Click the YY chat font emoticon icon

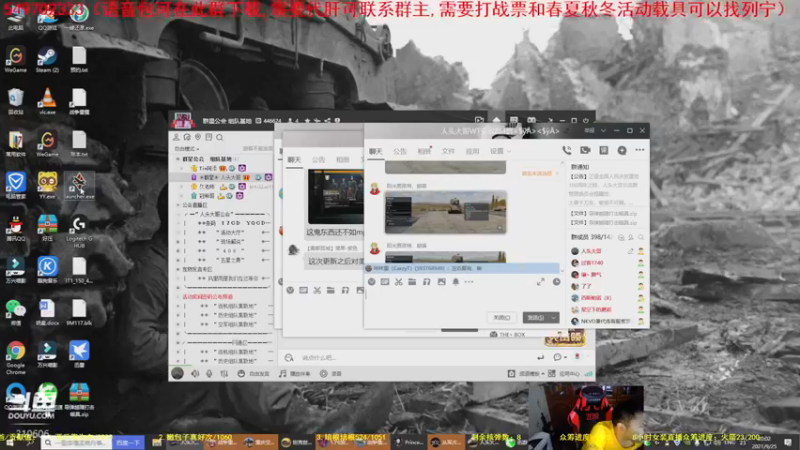tap(289, 358)
